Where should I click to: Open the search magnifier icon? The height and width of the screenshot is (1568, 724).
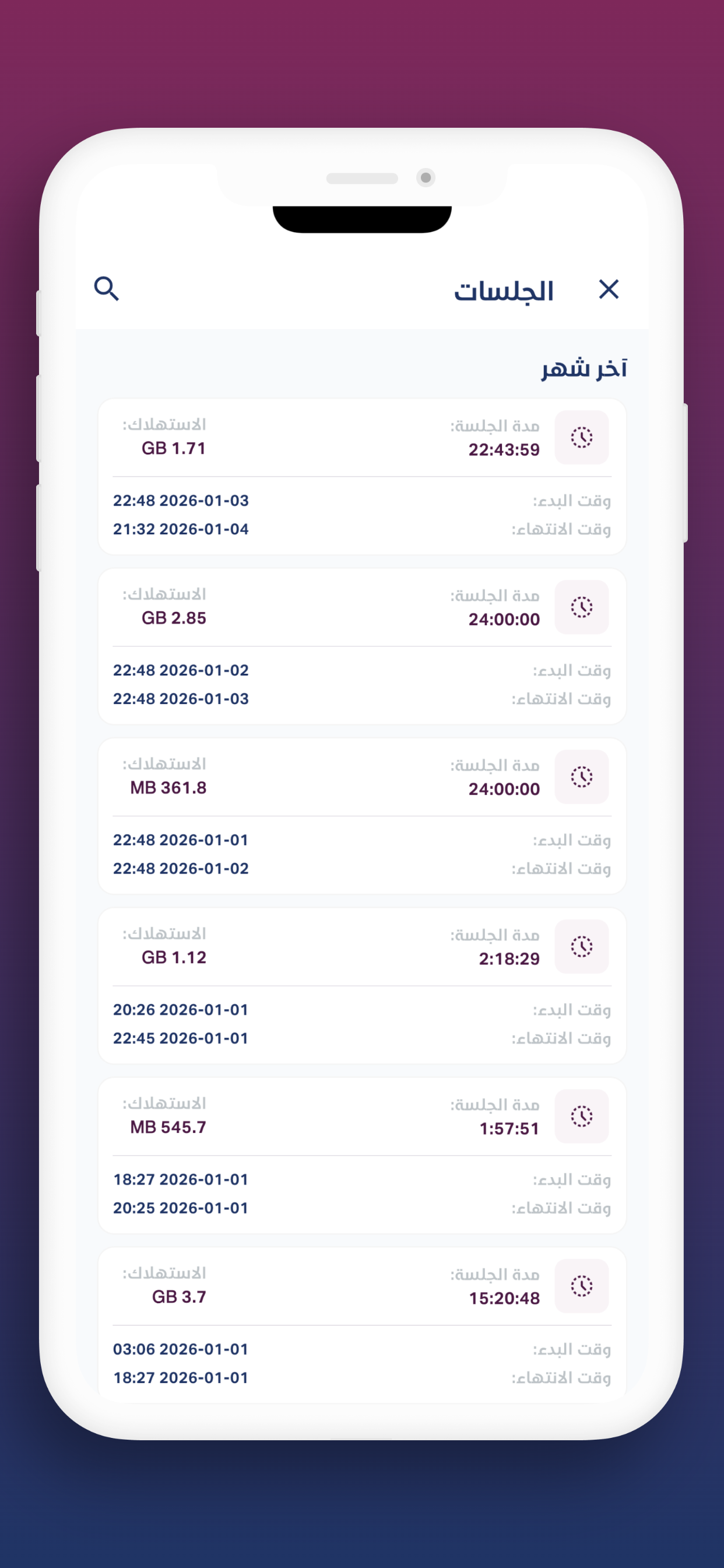tap(107, 289)
